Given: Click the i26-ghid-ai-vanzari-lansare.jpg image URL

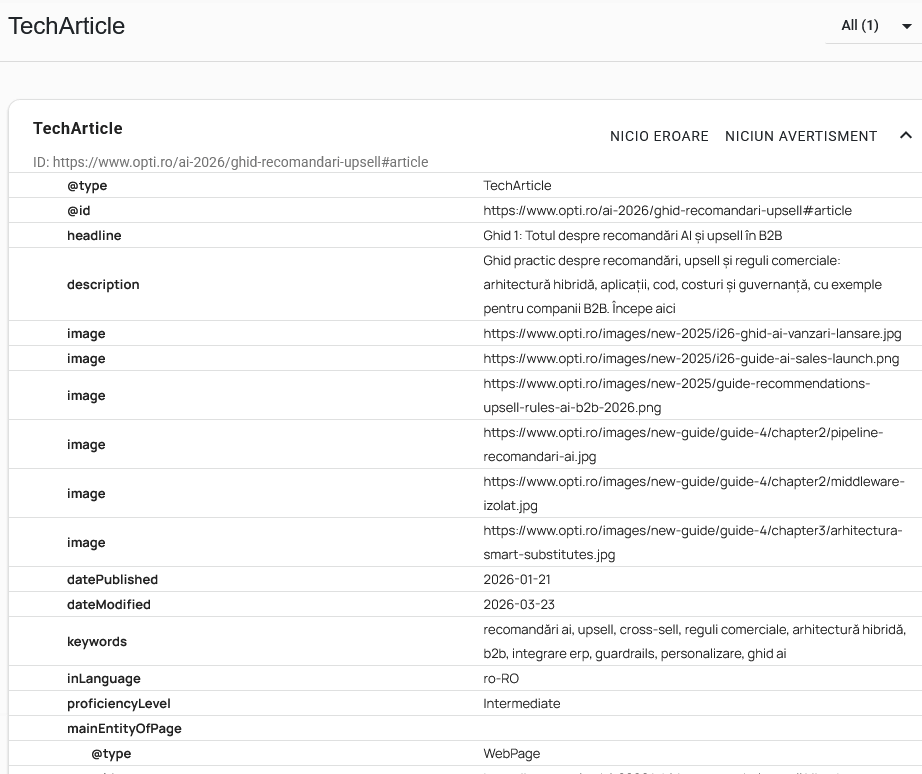Looking at the screenshot, I should 692,333.
